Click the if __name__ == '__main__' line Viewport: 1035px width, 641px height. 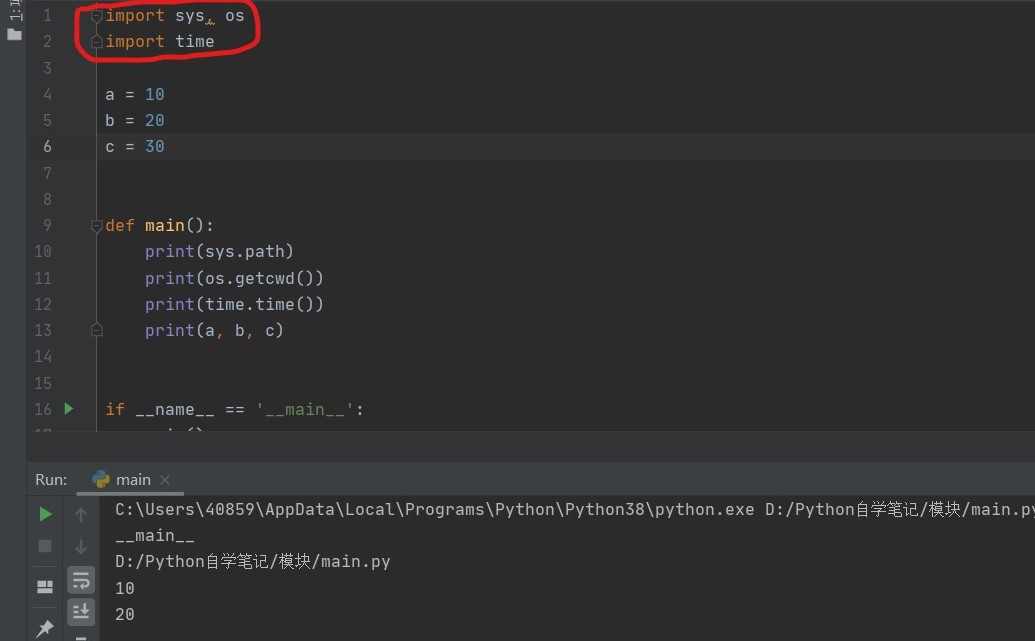pos(234,409)
